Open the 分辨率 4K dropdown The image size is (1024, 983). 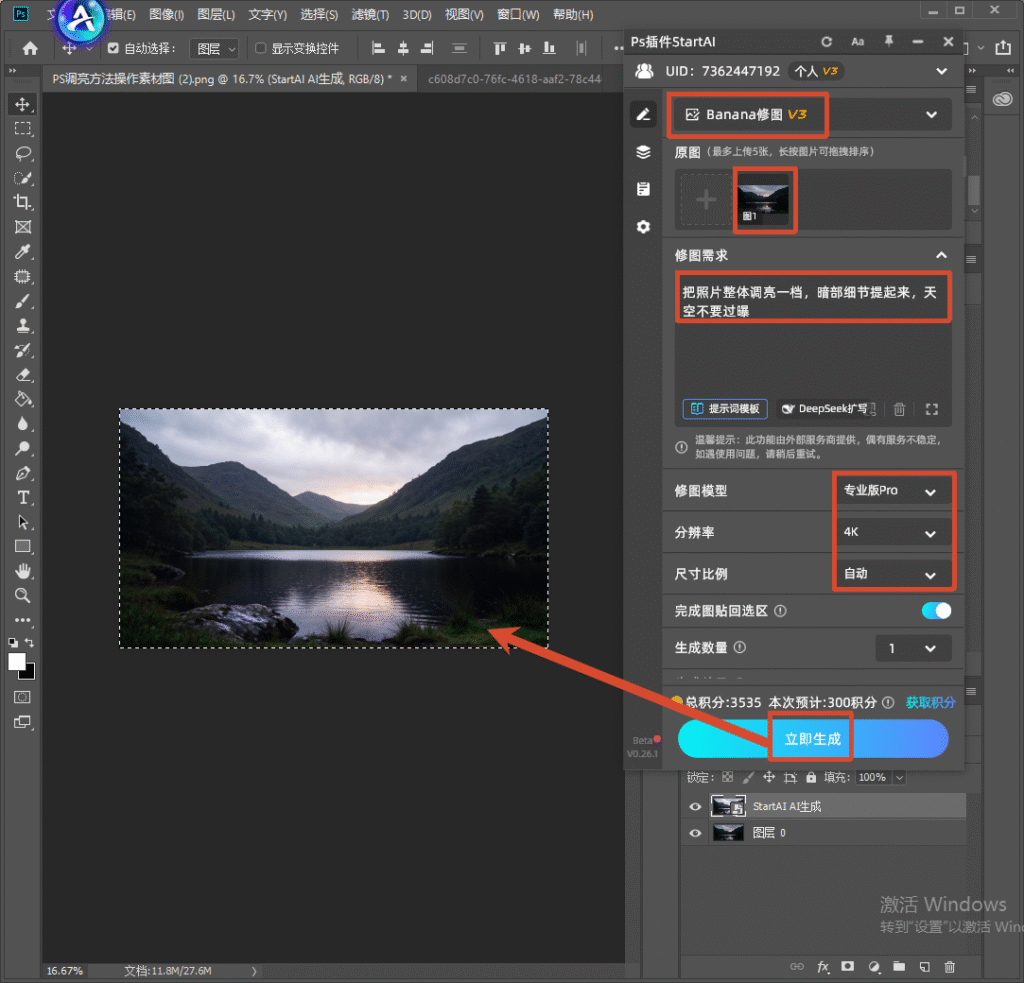click(x=891, y=532)
